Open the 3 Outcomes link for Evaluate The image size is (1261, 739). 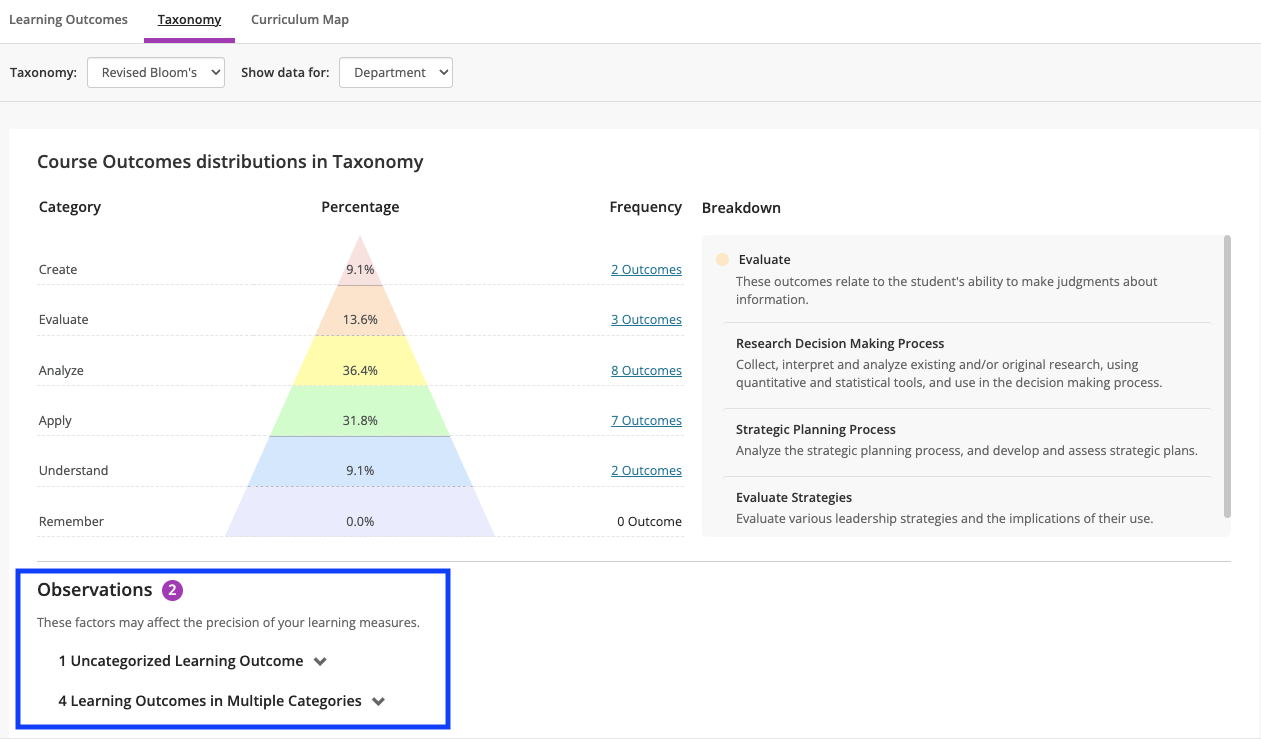click(646, 320)
